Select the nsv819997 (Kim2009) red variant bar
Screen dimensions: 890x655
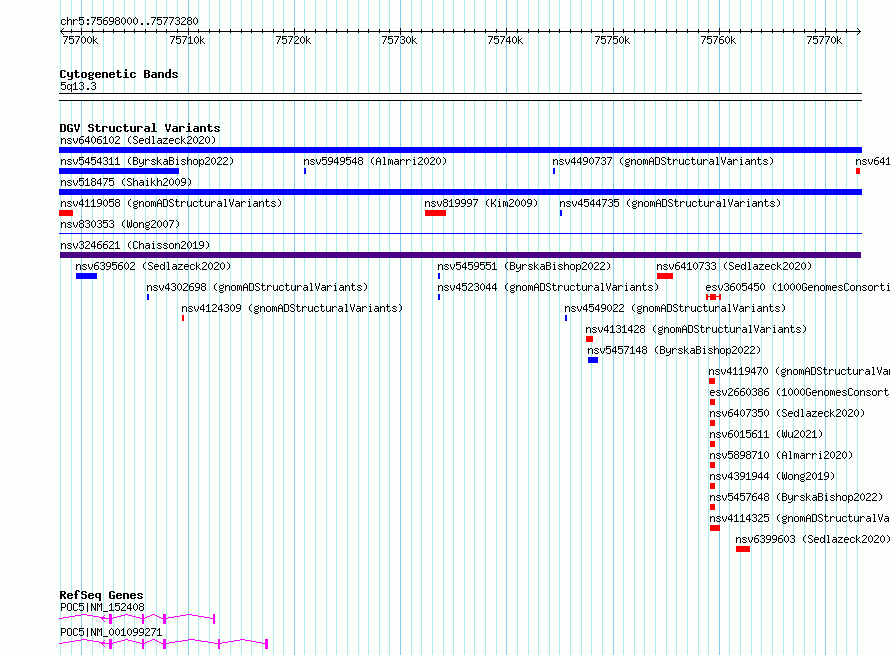tap(435, 213)
